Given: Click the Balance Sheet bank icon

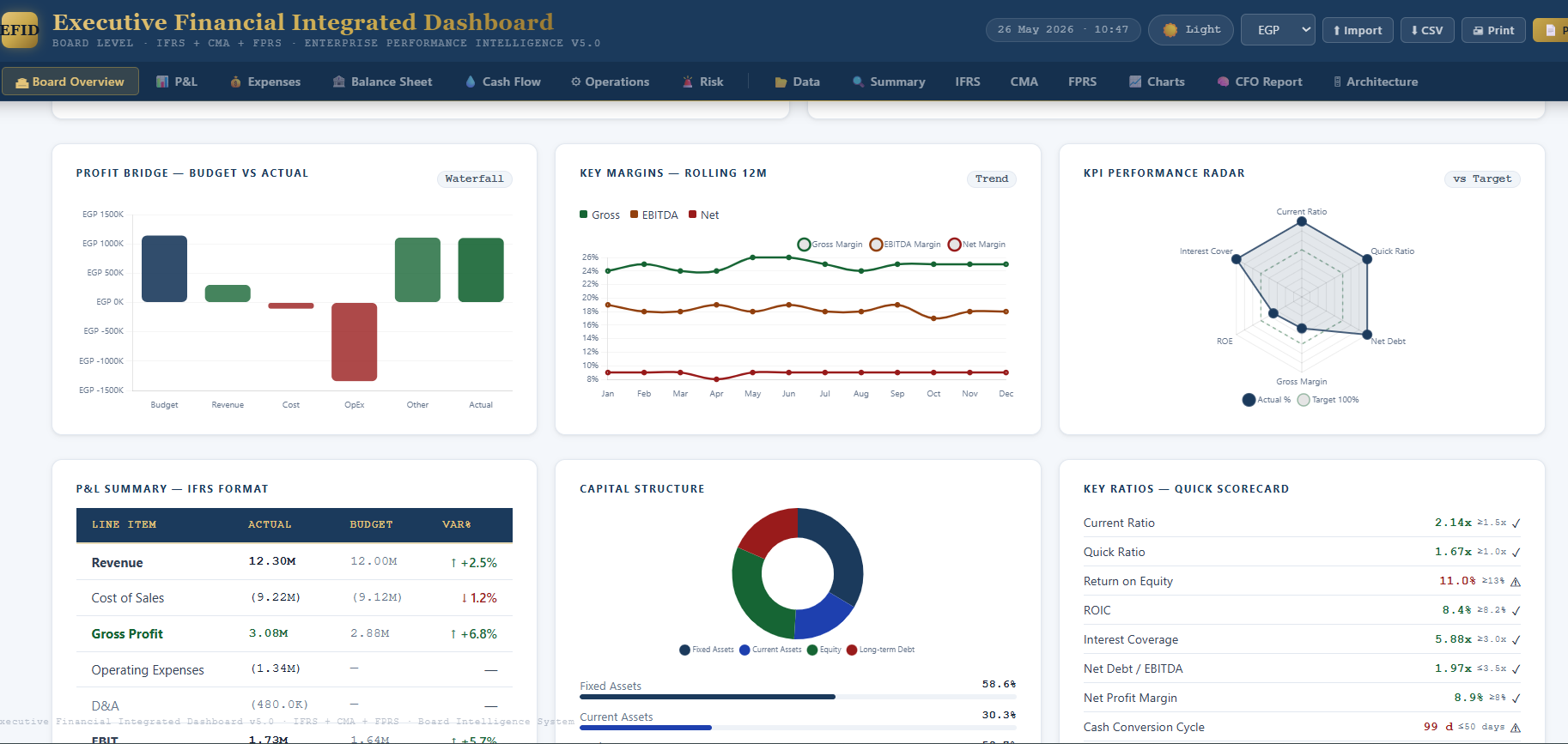Looking at the screenshot, I should click(339, 82).
